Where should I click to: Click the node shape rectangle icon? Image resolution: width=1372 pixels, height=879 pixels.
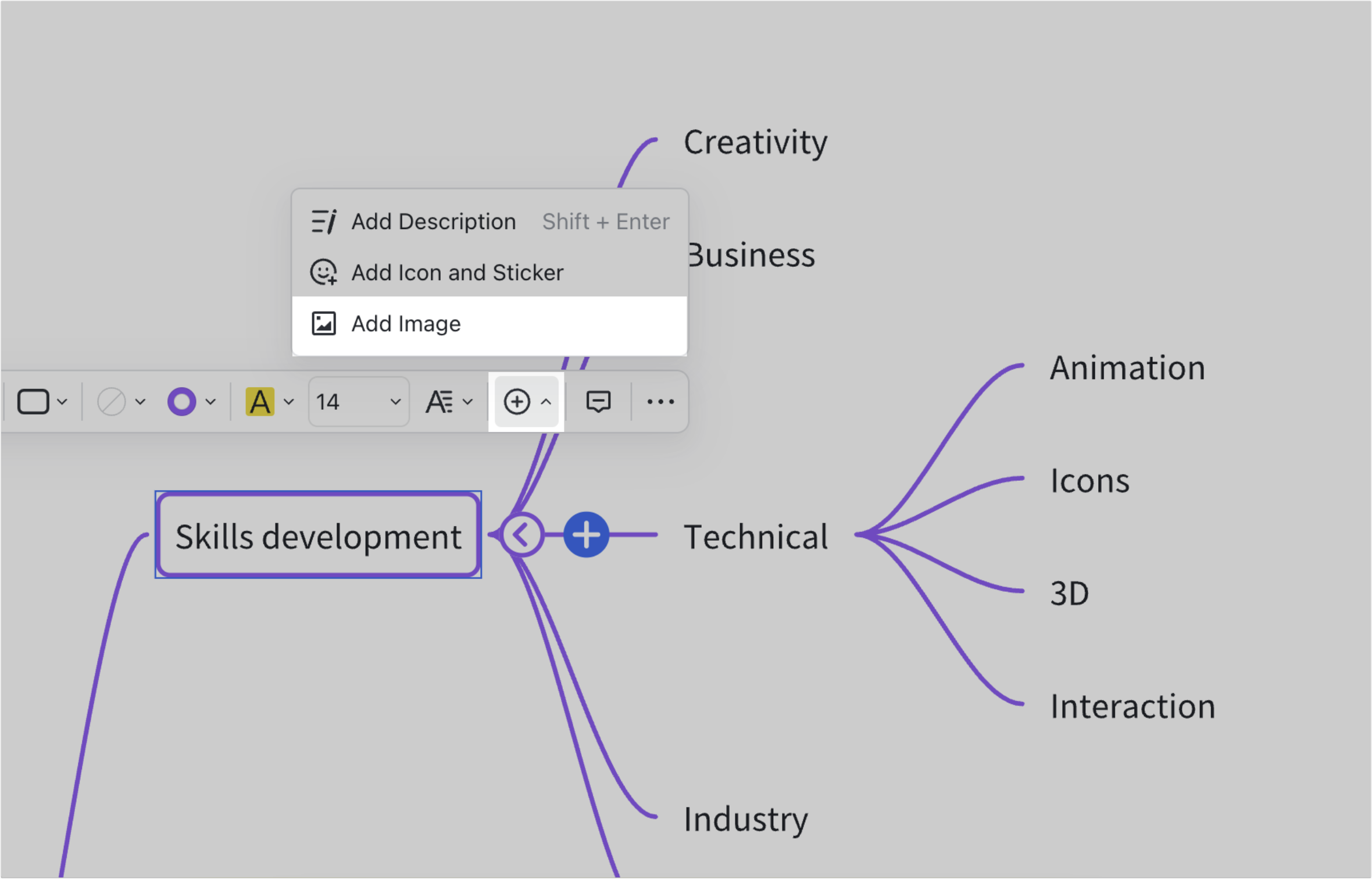(33, 402)
